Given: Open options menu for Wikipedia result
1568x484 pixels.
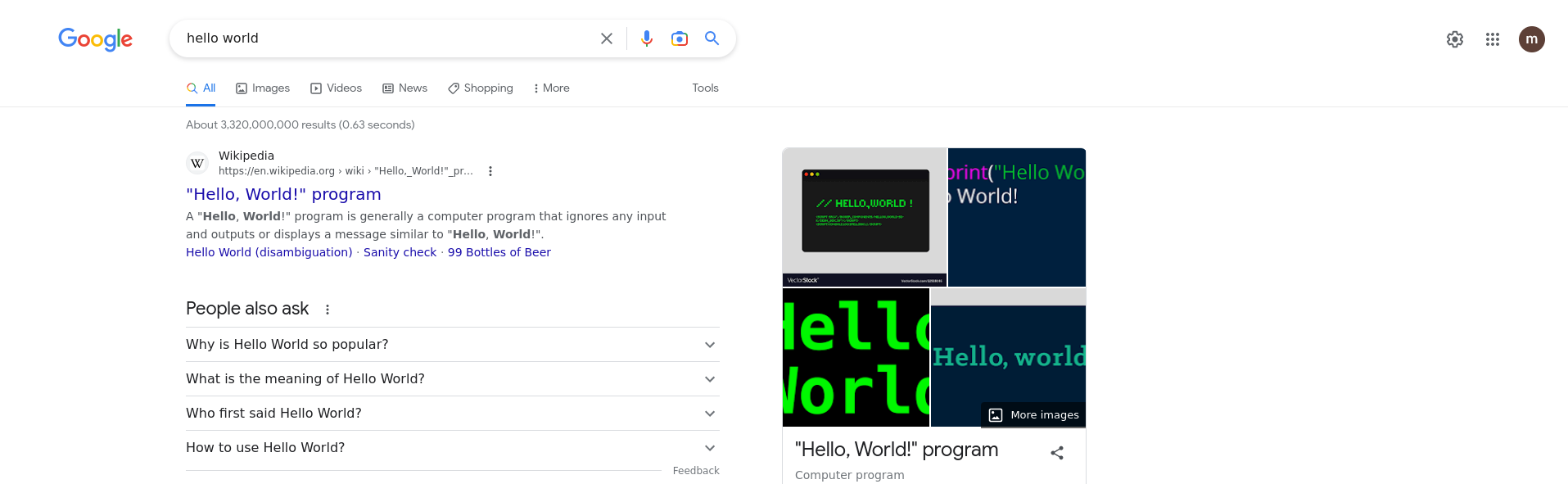Looking at the screenshot, I should click(x=490, y=171).
